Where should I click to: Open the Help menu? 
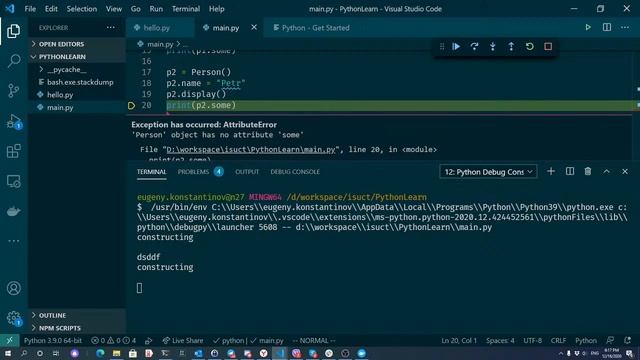pos(216,9)
